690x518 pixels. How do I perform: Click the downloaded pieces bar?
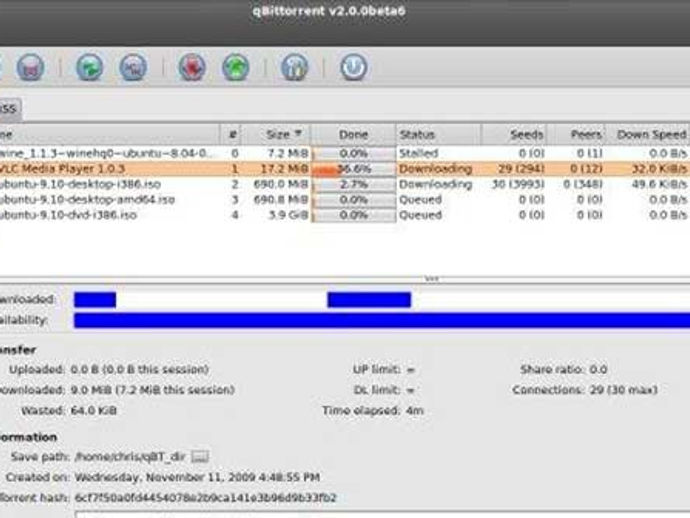point(382,300)
